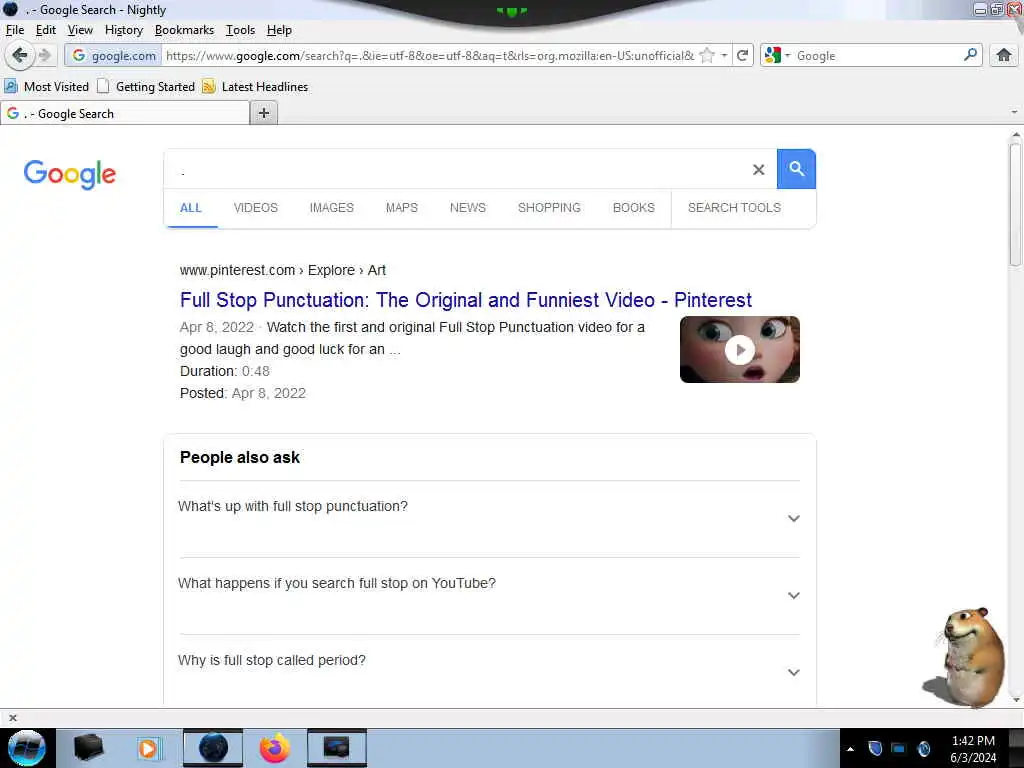1024x768 pixels.
Task: Click the URL address bar
Action: tap(430, 56)
